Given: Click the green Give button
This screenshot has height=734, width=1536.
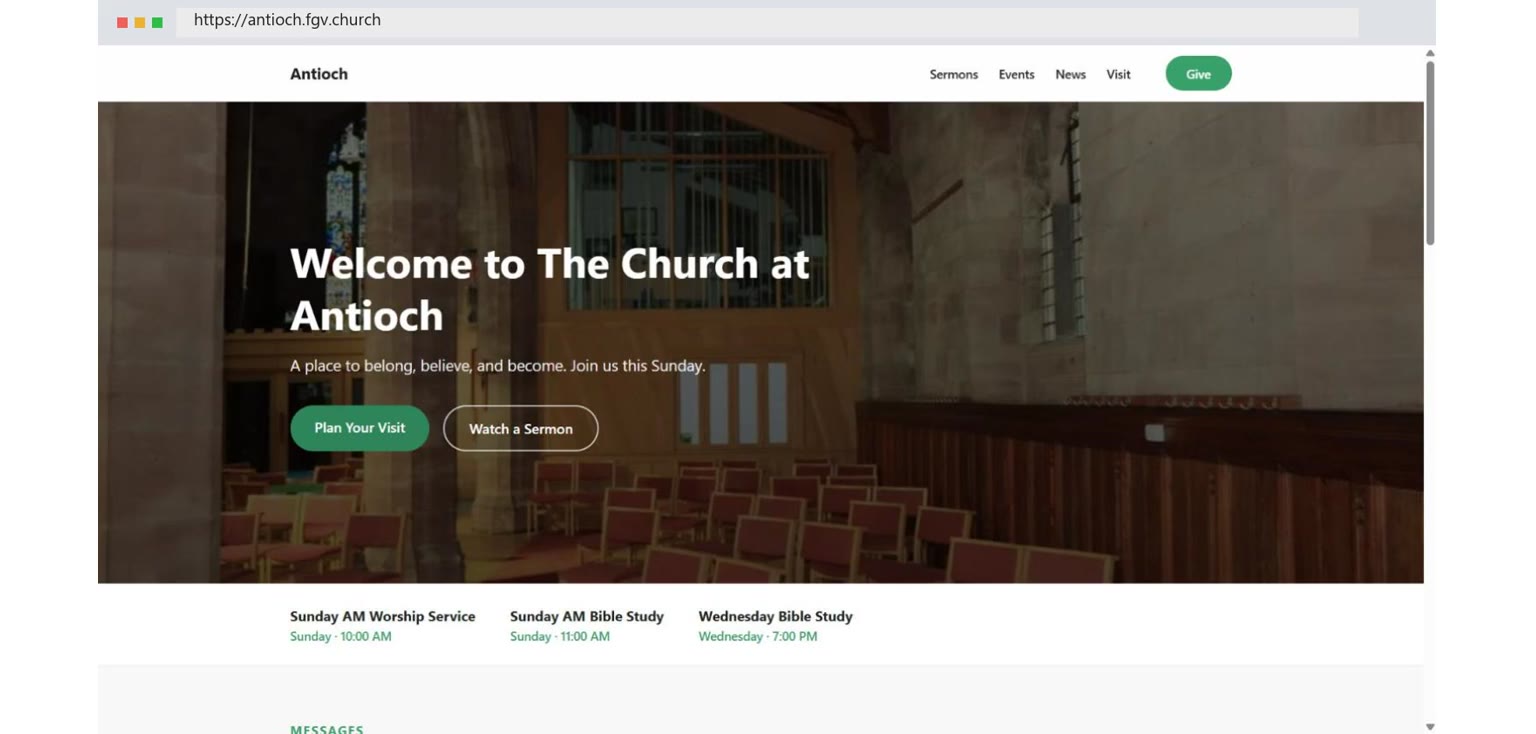Looking at the screenshot, I should click(x=1198, y=74).
